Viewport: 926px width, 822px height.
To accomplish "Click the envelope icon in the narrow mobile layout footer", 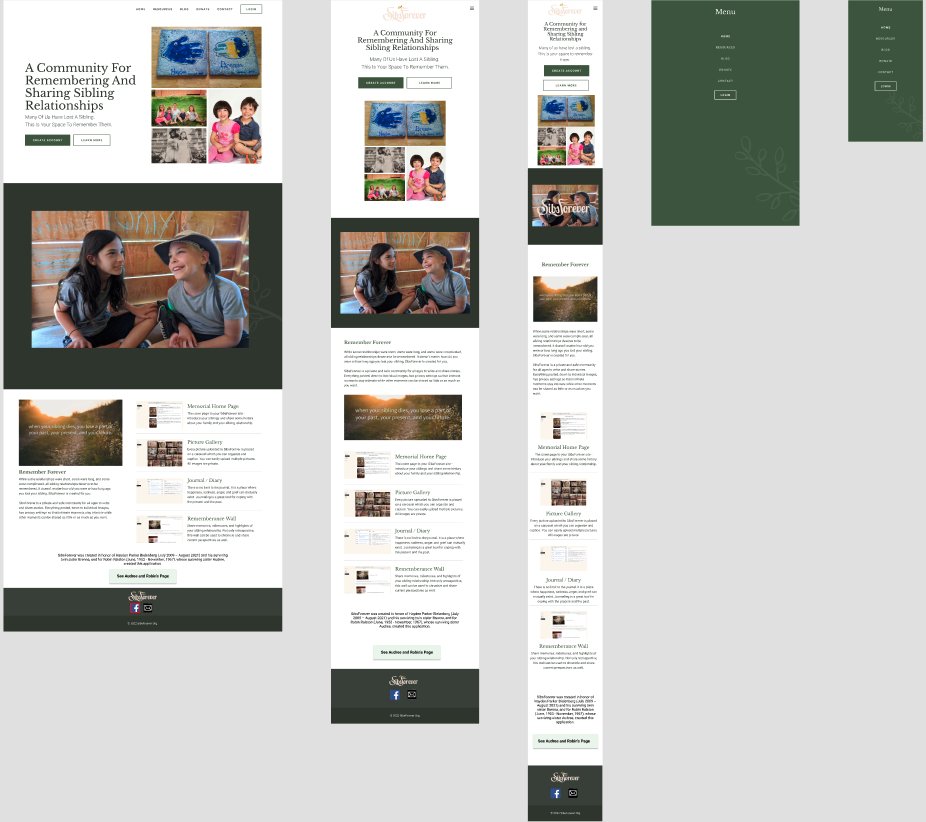I will click(x=573, y=793).
